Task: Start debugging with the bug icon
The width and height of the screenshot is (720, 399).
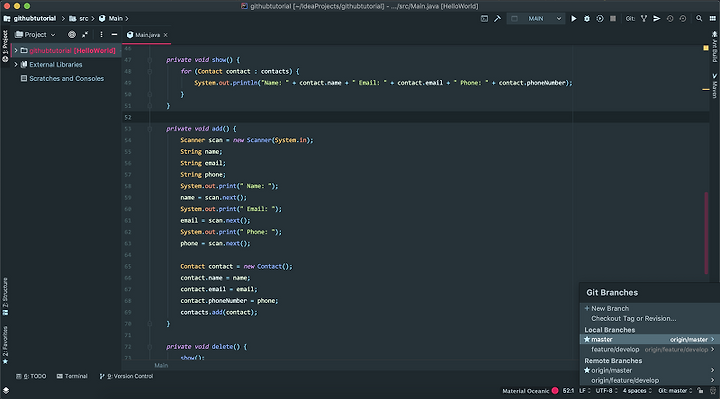Action: (586, 19)
